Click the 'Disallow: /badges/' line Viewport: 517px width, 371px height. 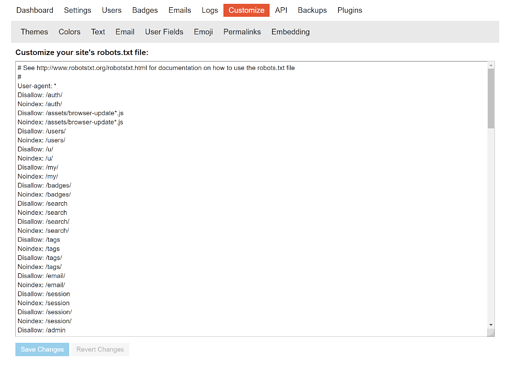click(x=44, y=185)
